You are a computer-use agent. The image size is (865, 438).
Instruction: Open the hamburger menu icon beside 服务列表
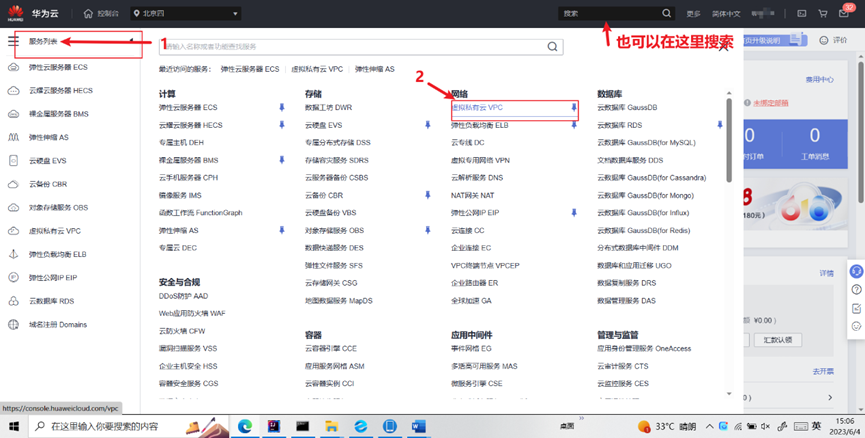13,40
